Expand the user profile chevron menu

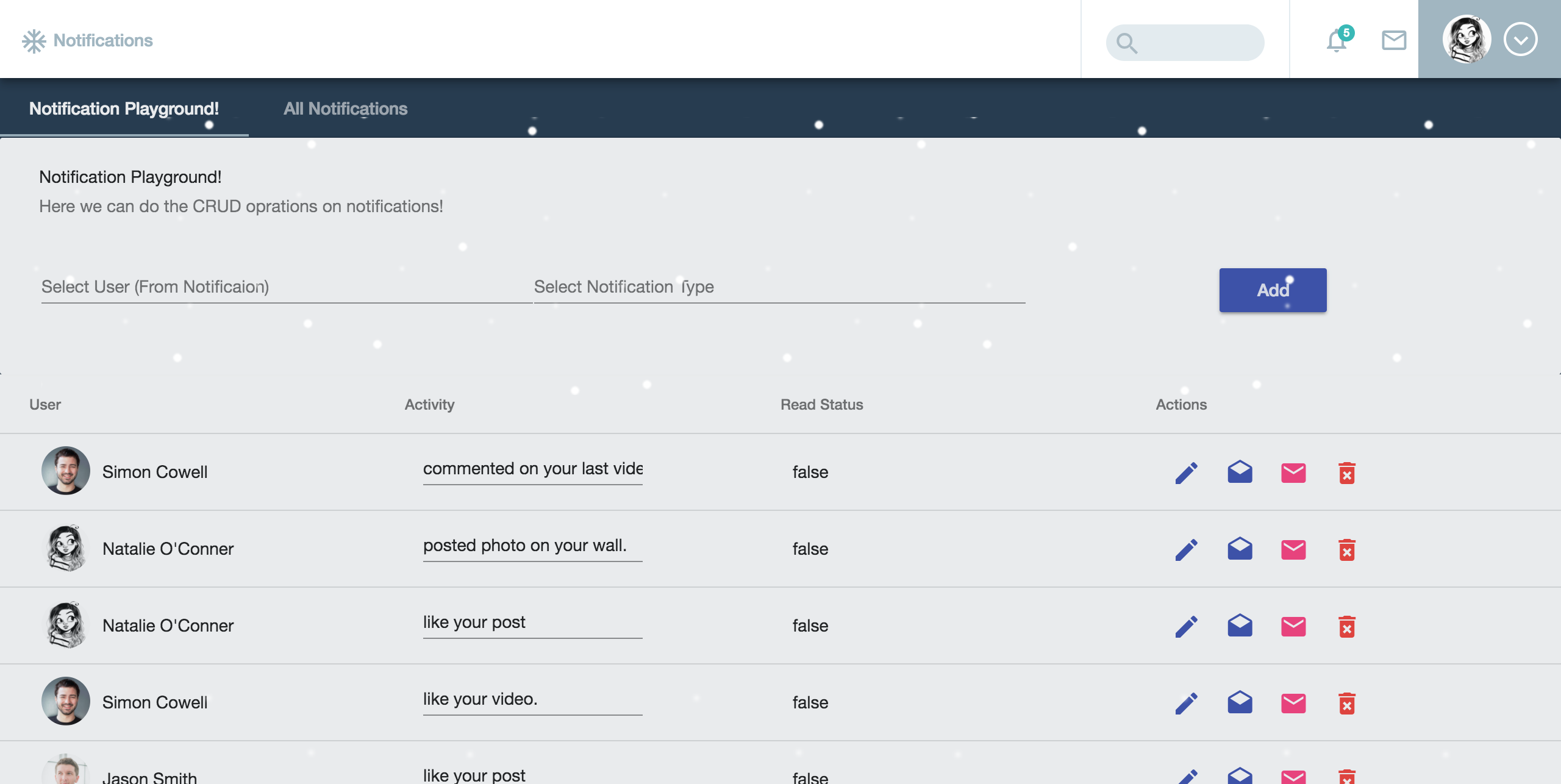pos(1520,40)
